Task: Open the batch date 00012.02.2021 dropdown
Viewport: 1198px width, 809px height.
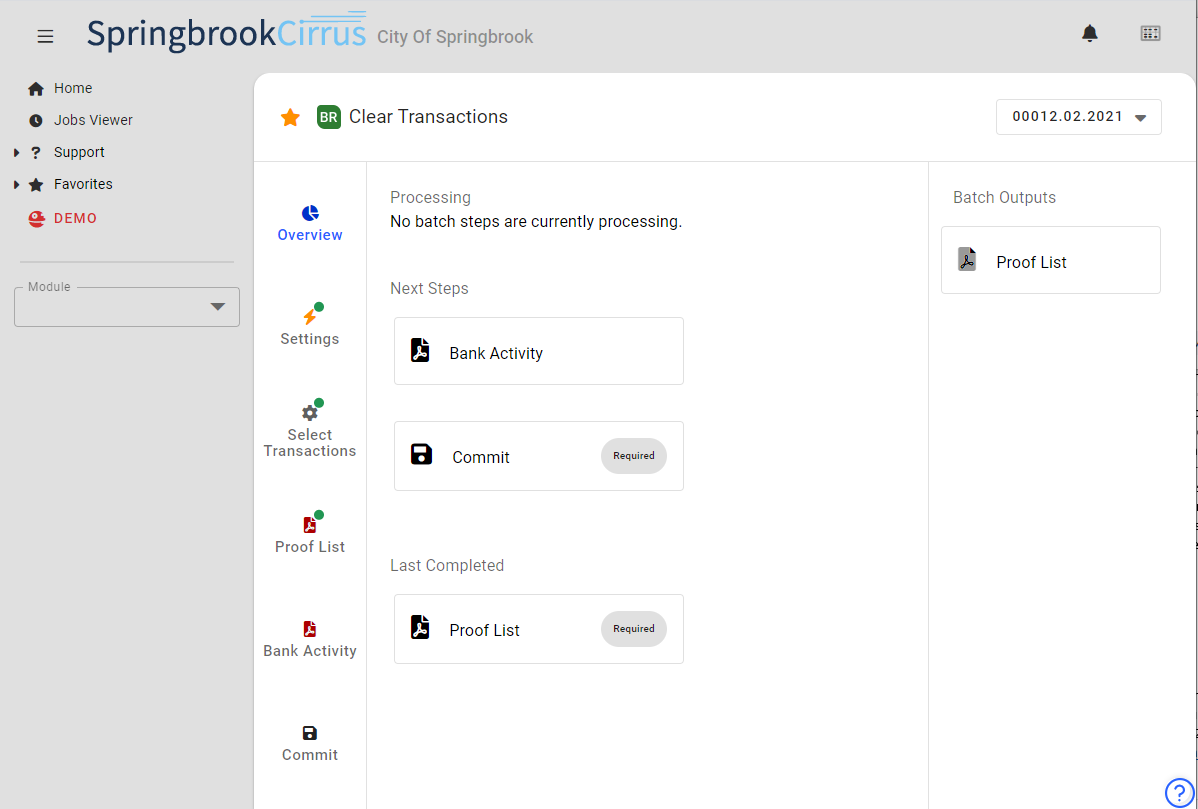Action: pos(1078,117)
